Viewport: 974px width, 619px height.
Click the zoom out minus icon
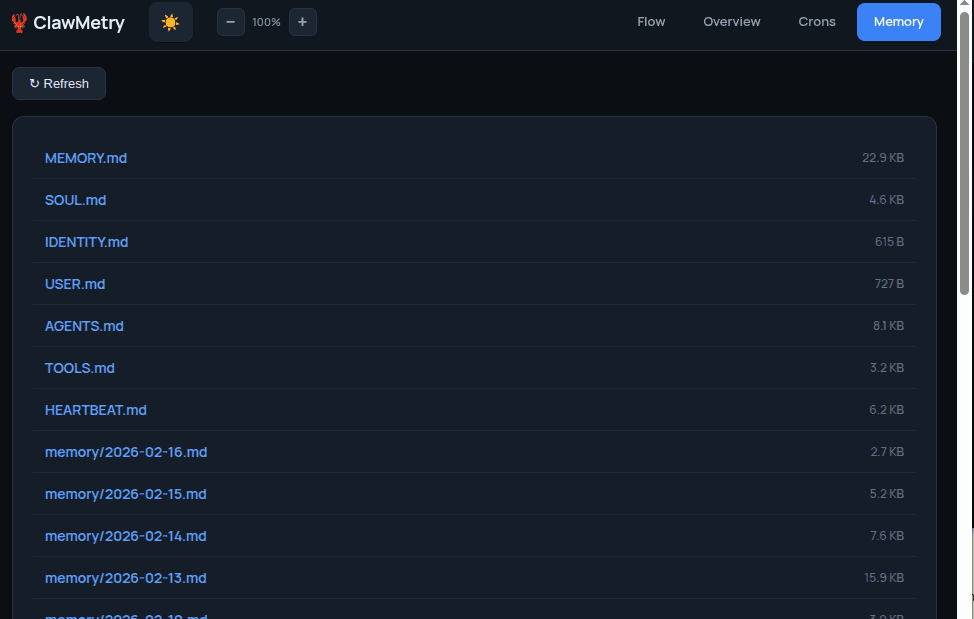pyautogui.click(x=231, y=21)
